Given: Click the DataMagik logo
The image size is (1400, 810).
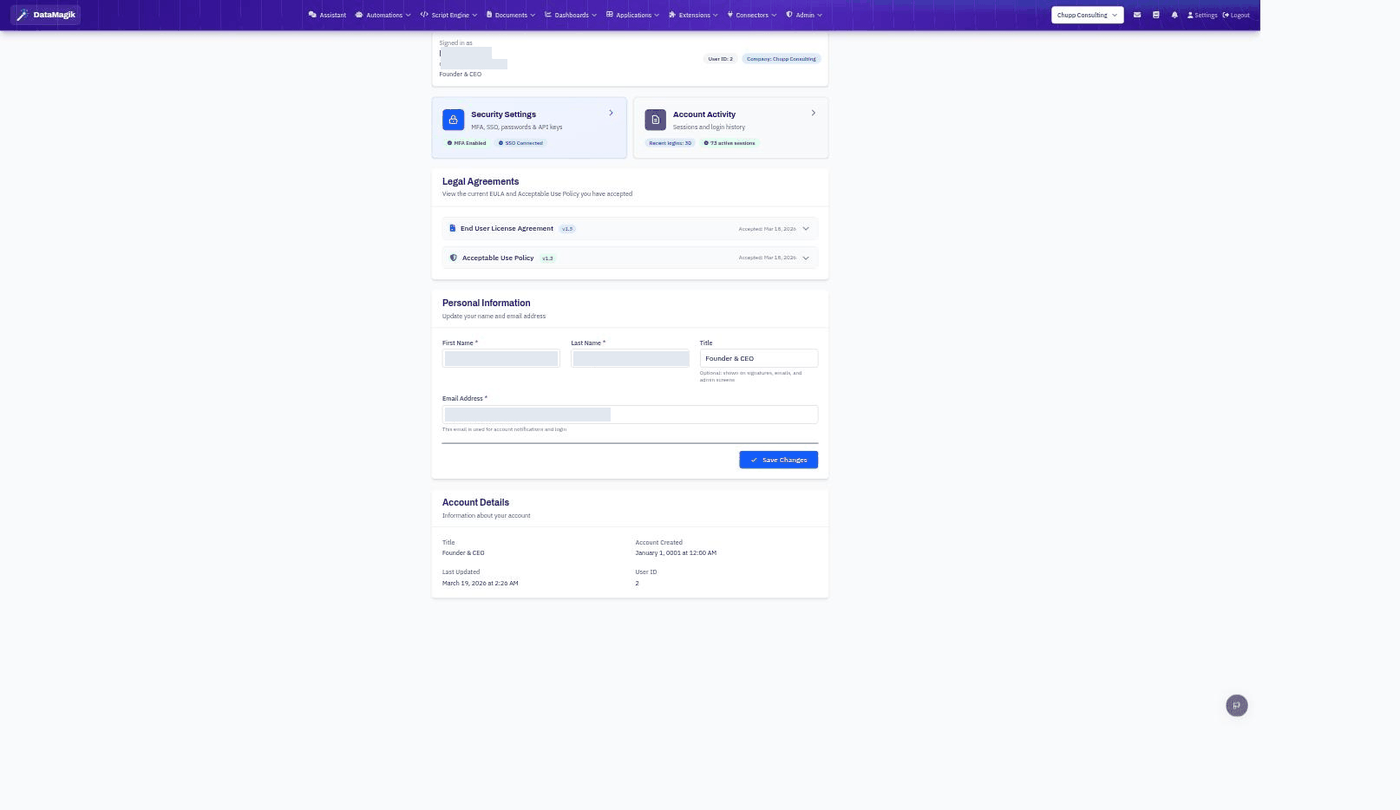Looking at the screenshot, I should pos(46,15).
